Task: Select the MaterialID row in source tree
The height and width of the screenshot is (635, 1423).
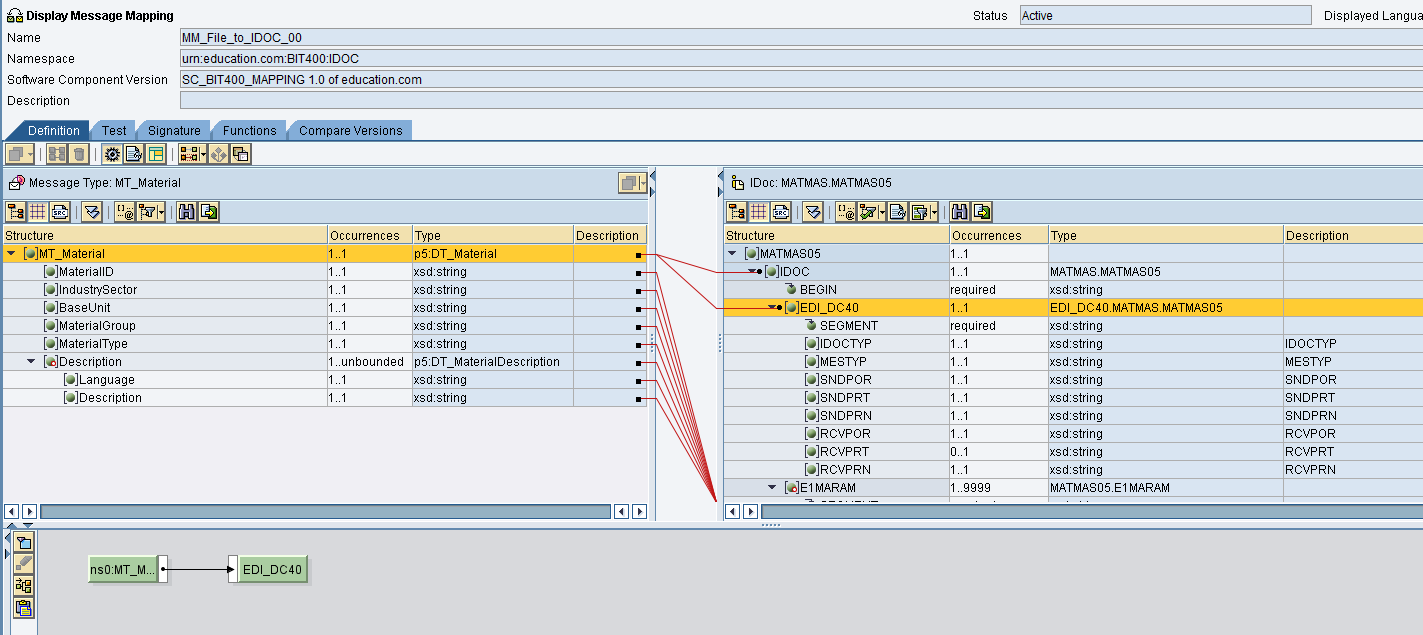Action: point(325,272)
